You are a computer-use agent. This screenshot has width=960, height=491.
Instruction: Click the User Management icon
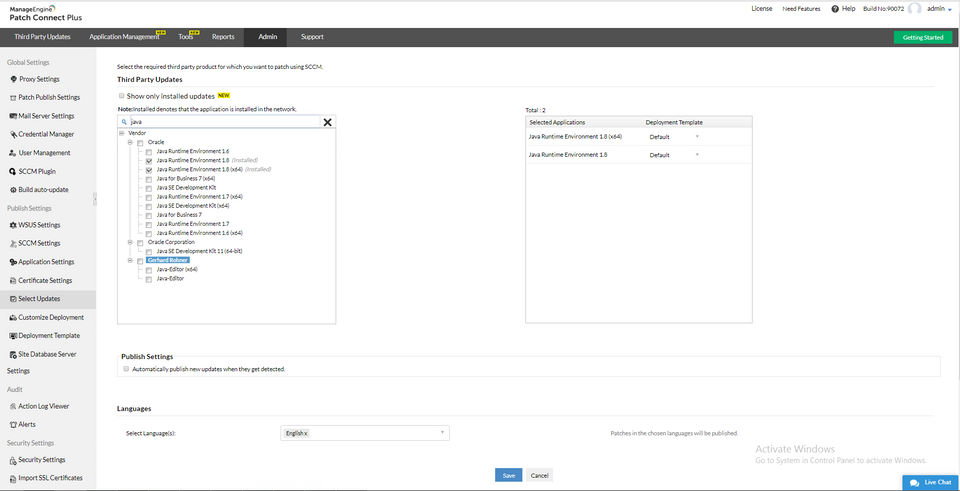pyautogui.click(x=13, y=152)
